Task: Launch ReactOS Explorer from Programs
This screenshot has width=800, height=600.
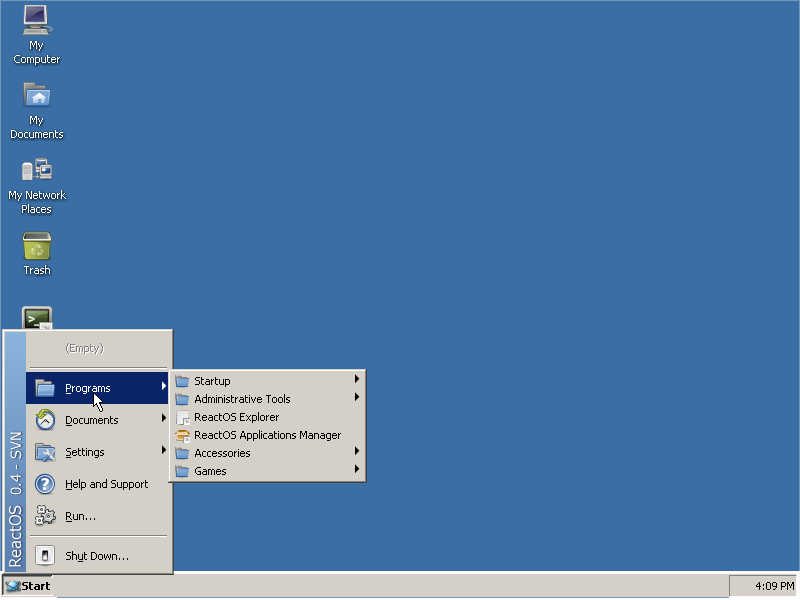Action: [268, 417]
